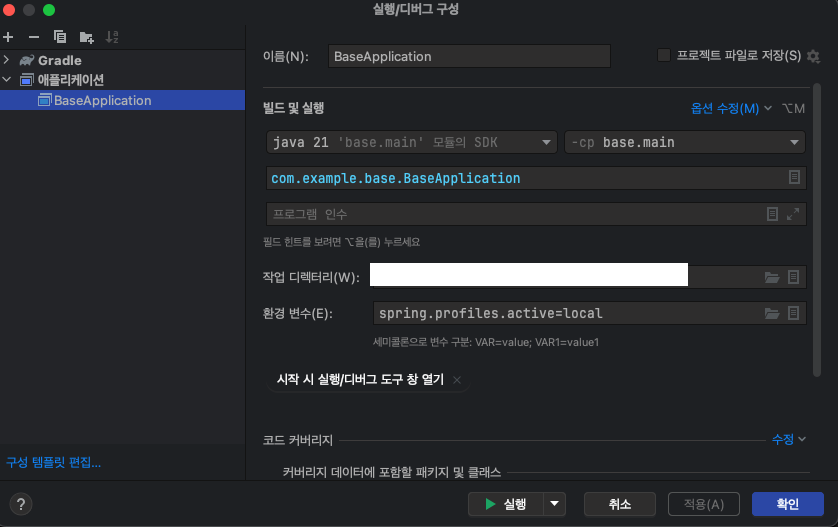Image resolution: width=838 pixels, height=527 pixels.
Task: Open the java 21 SDK dropdown
Action: (412, 142)
